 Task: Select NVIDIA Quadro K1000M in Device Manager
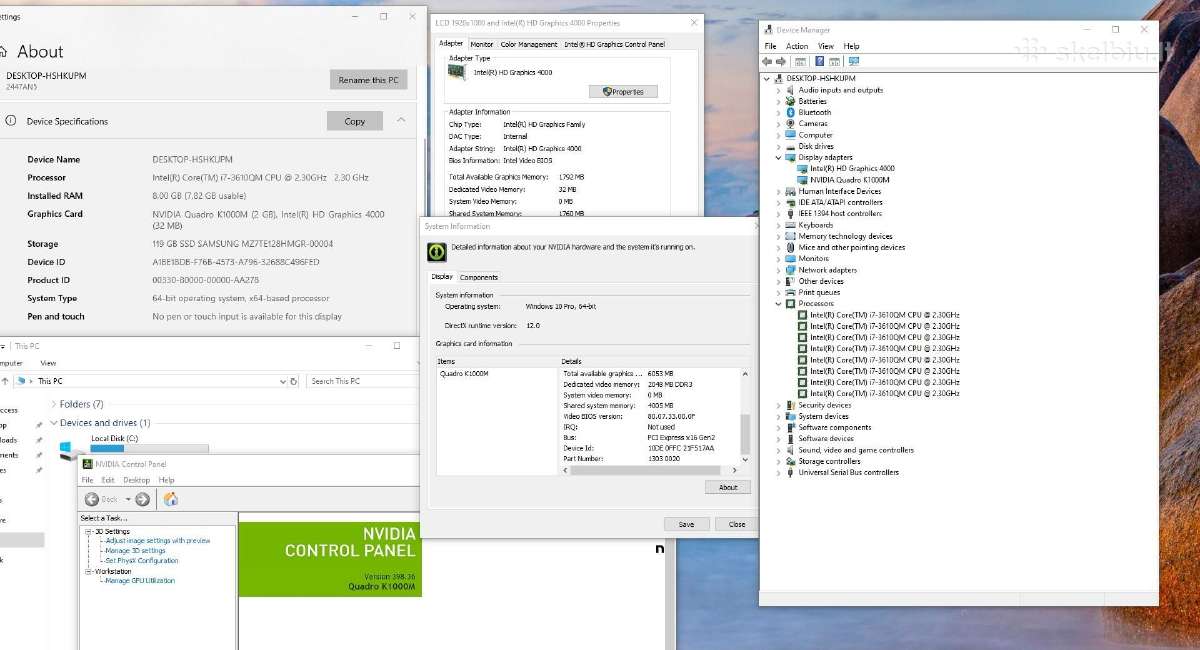coord(850,180)
